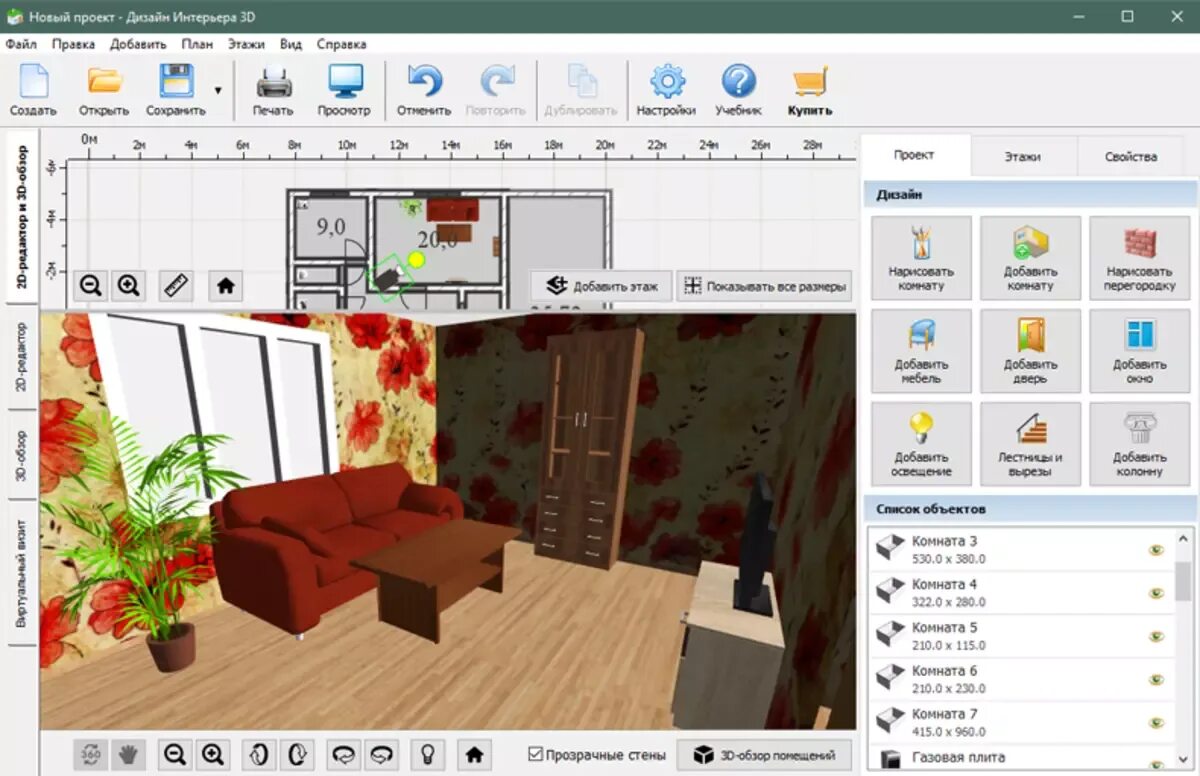The height and width of the screenshot is (776, 1200).
Task: Open the План menu
Action: coord(197,44)
